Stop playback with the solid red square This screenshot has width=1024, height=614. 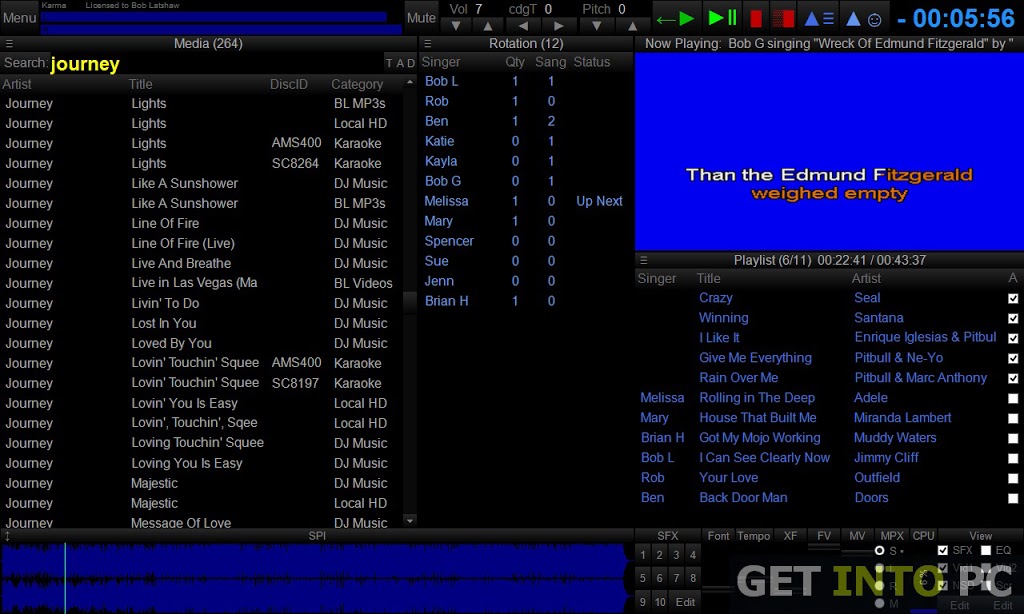pos(756,18)
